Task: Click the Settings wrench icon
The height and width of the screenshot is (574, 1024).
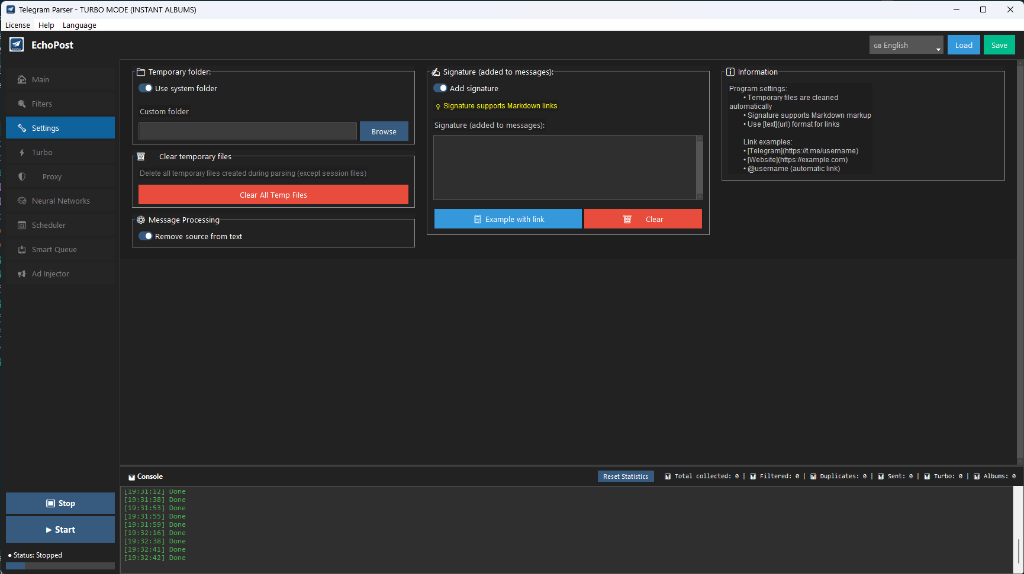Action: 22,128
